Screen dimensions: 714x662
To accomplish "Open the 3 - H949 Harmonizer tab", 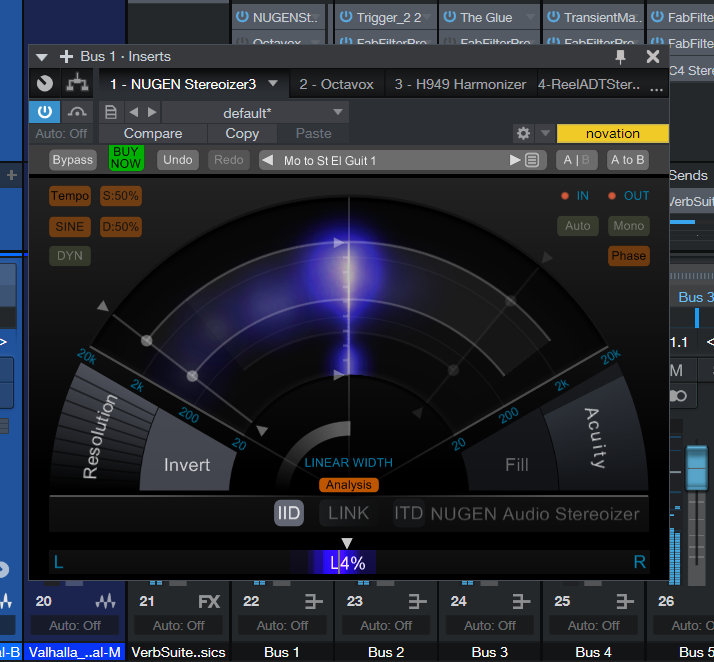I will click(459, 84).
